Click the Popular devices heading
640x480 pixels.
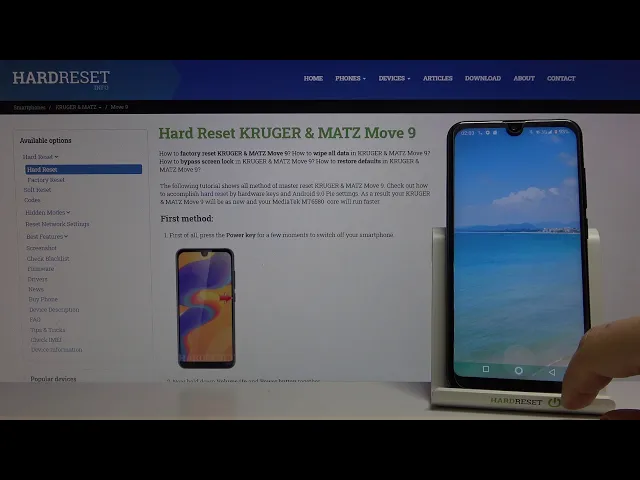coord(53,379)
